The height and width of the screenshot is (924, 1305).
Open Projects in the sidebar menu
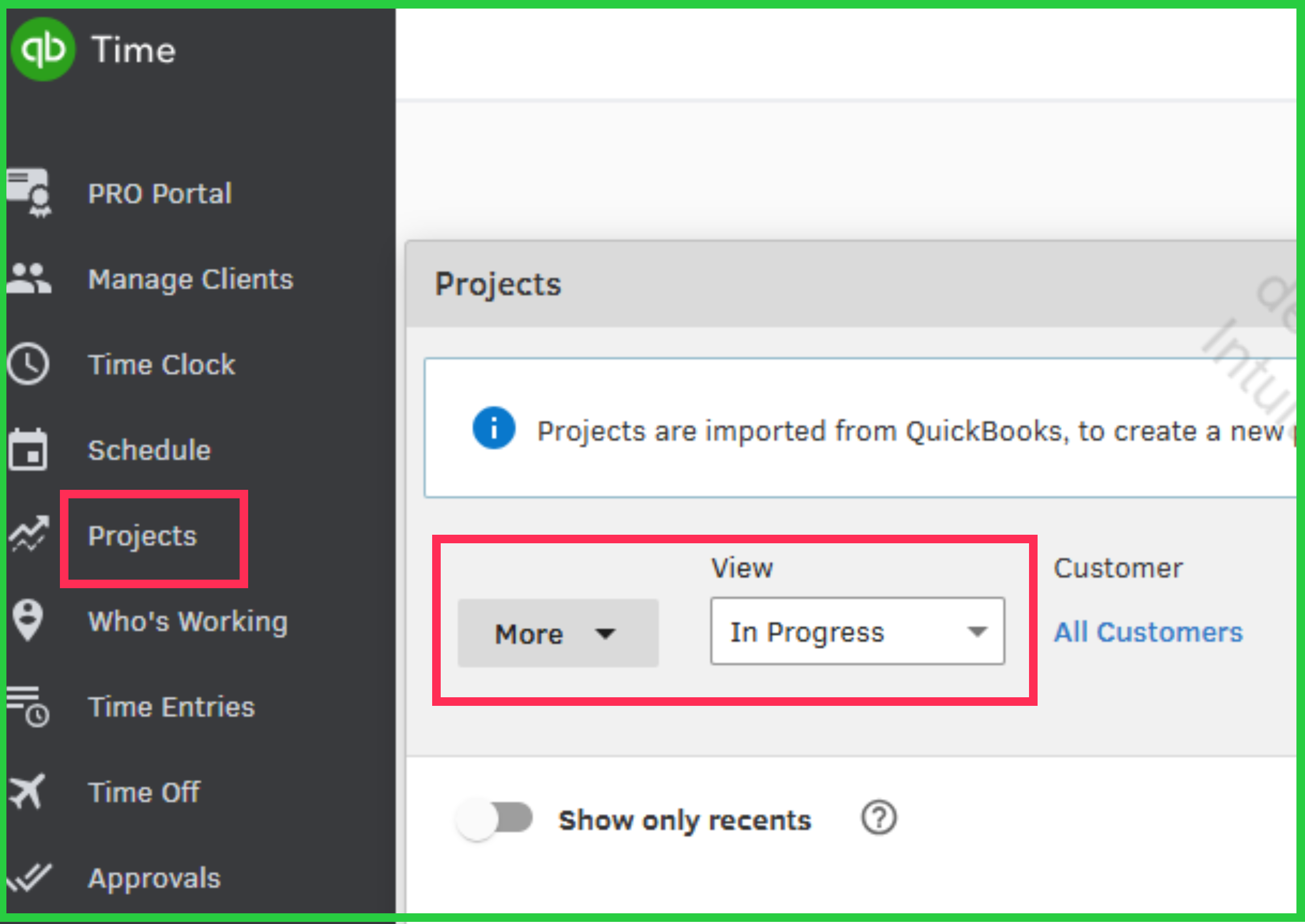(142, 536)
